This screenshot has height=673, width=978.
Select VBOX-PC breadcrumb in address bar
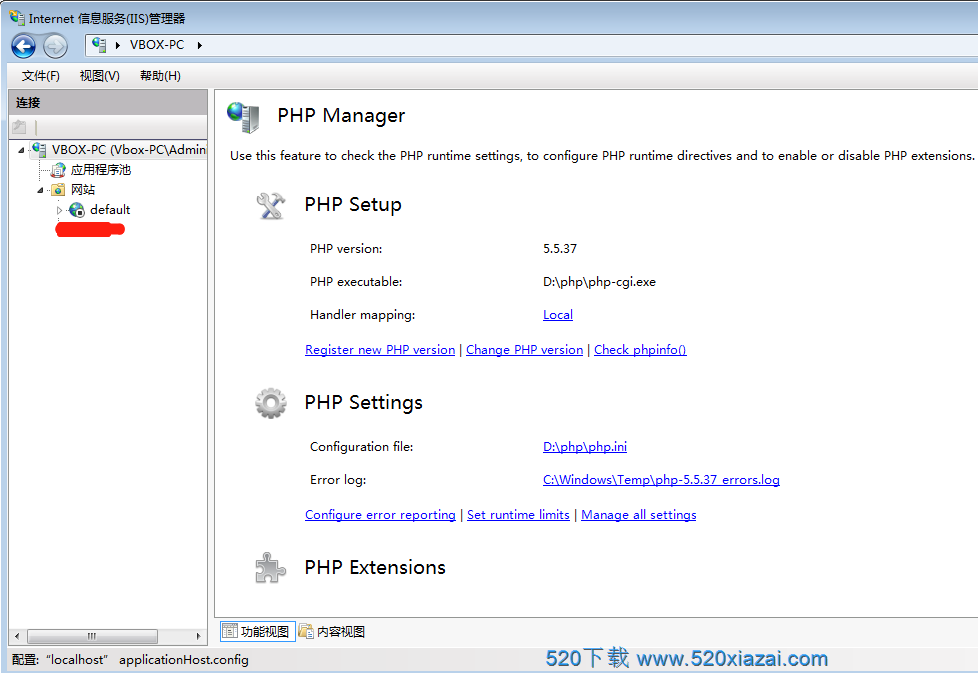157,45
